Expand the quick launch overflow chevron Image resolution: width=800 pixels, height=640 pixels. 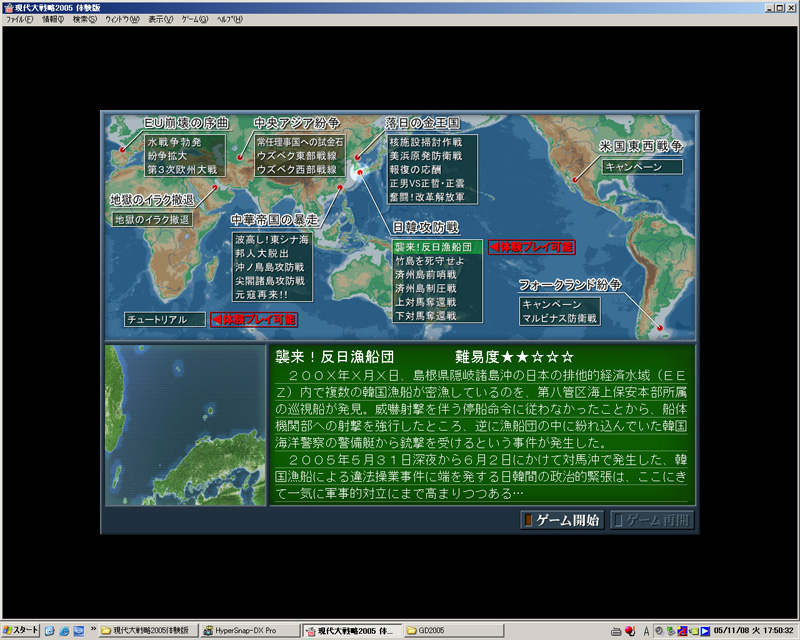[x=93, y=629]
